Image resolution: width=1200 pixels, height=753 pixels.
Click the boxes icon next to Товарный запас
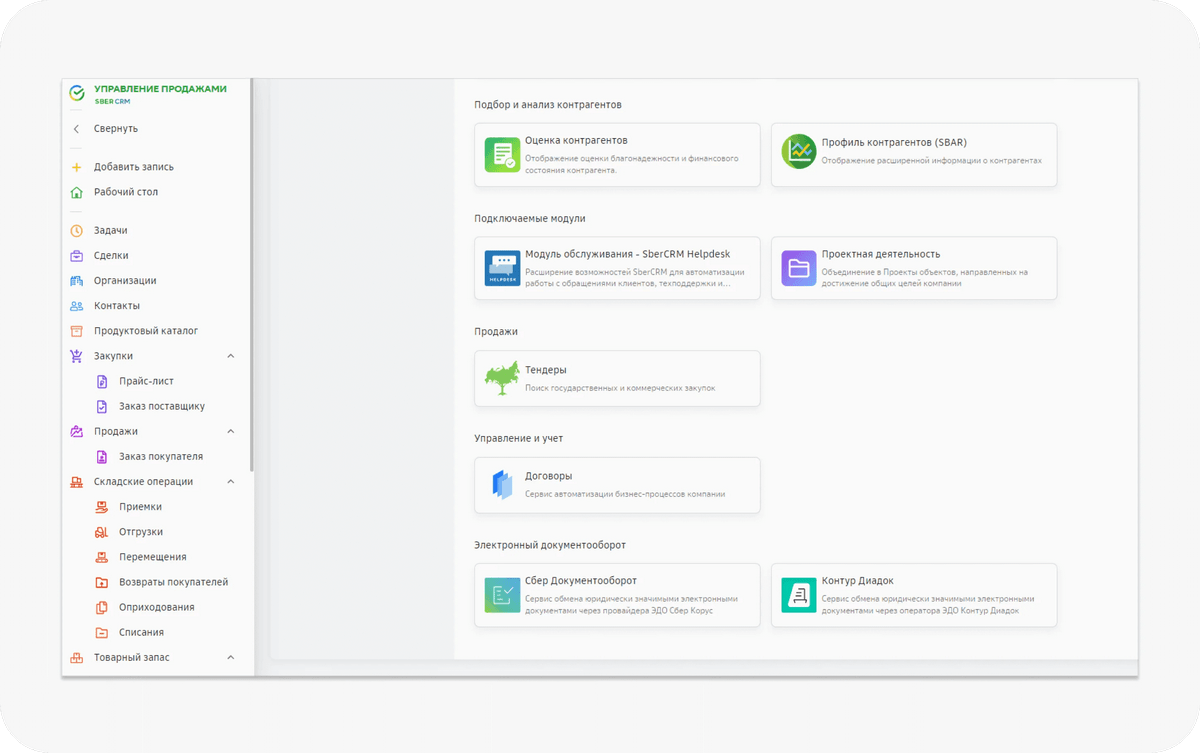(77, 658)
